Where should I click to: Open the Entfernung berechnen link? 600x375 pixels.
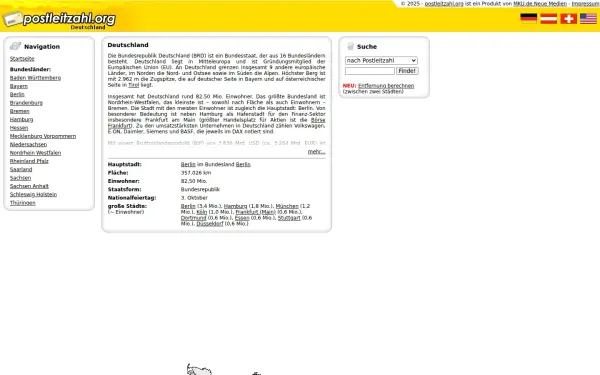[x=386, y=86]
